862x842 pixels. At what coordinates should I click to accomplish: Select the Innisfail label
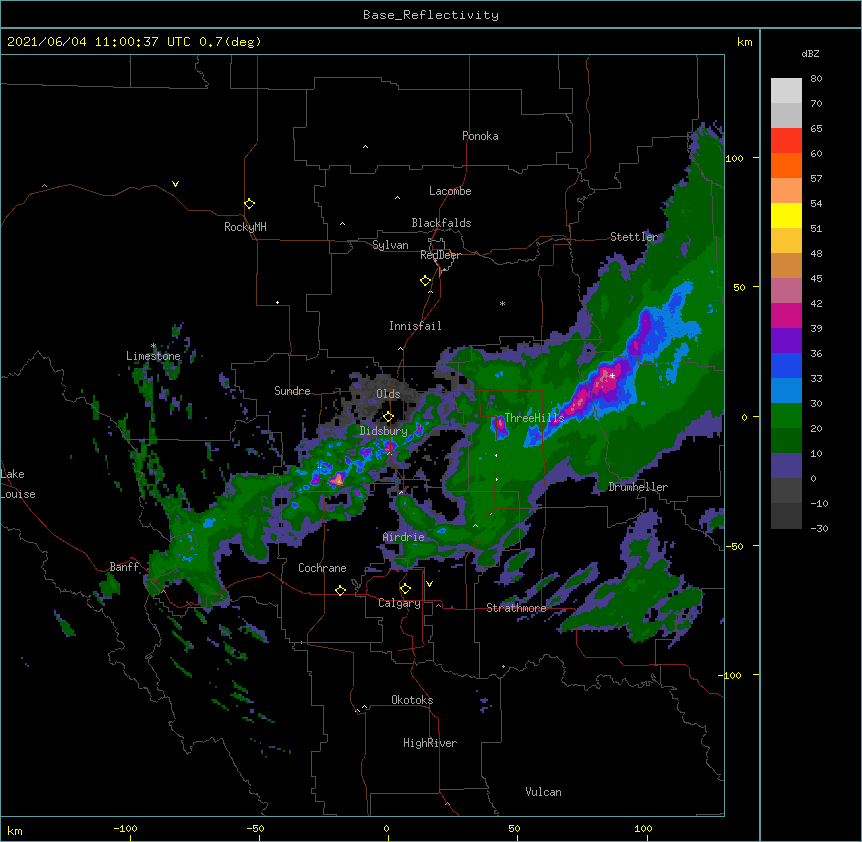(415, 326)
